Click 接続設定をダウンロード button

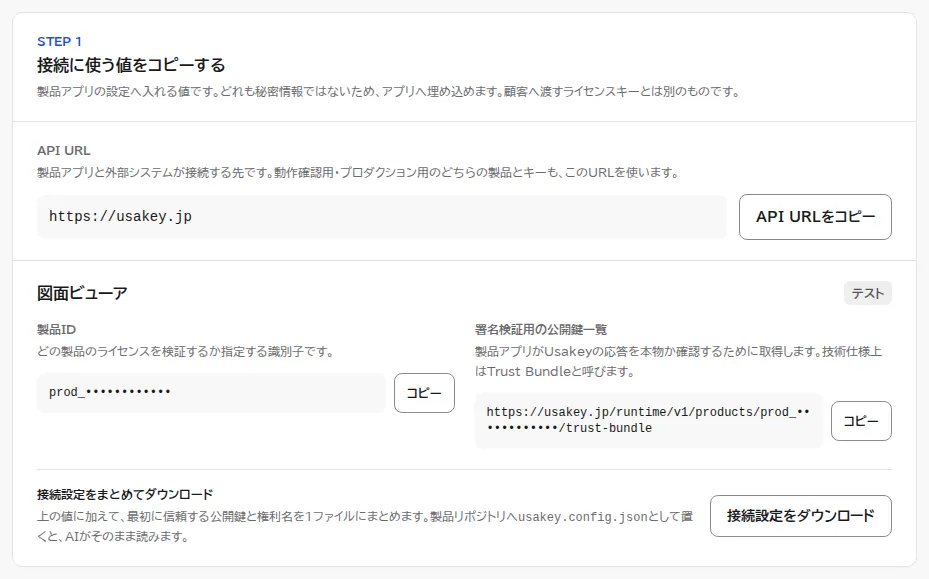800,516
